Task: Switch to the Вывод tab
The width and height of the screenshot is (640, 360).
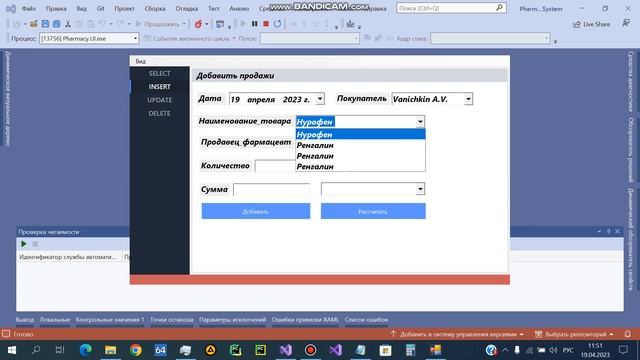Action: click(25, 320)
